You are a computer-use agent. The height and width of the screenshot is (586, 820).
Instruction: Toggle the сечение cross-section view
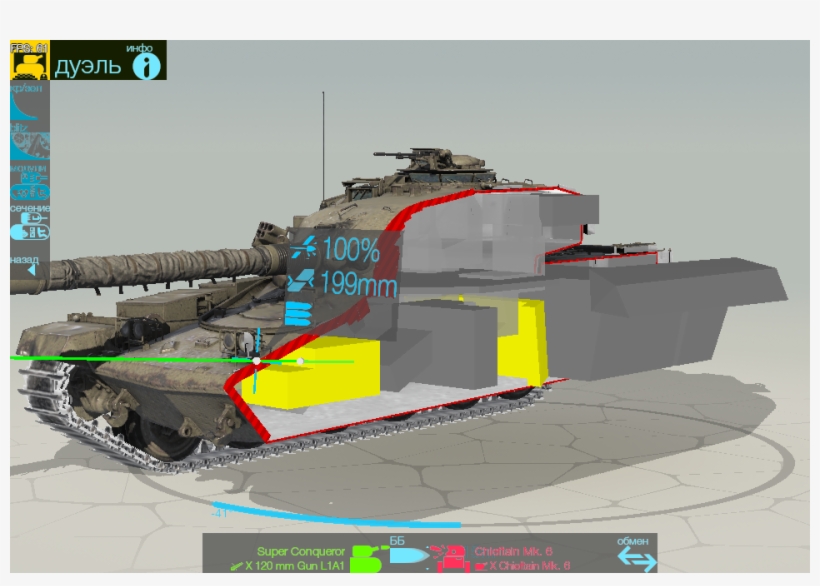(30, 223)
